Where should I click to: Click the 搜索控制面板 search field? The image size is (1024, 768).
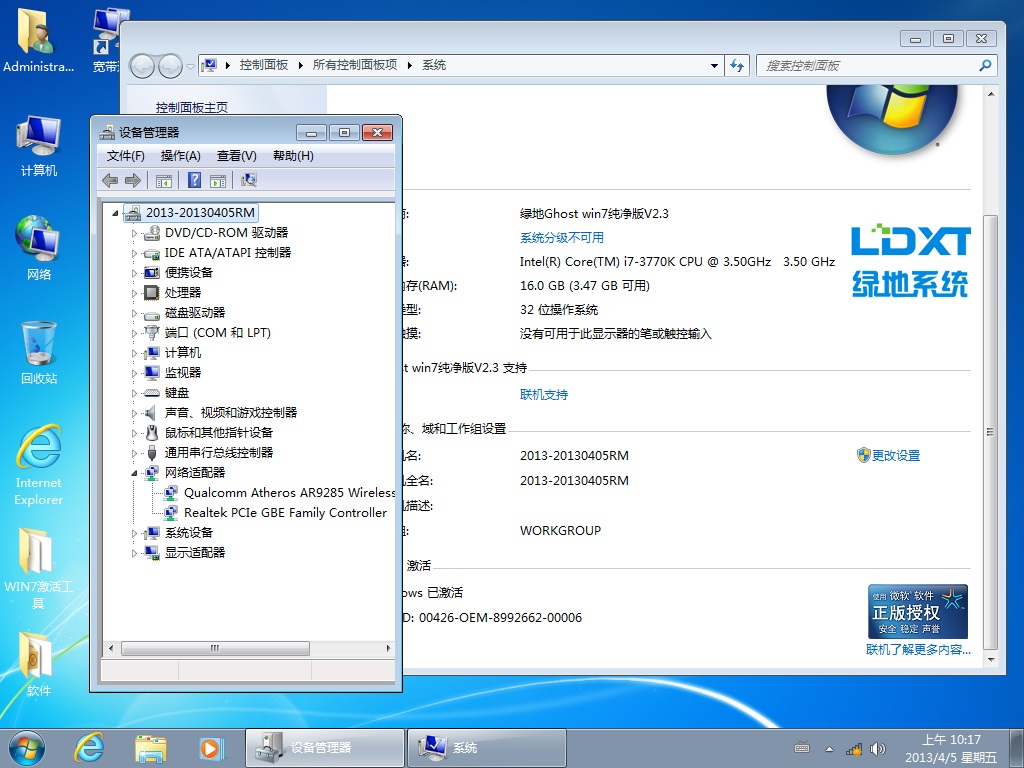[x=876, y=65]
